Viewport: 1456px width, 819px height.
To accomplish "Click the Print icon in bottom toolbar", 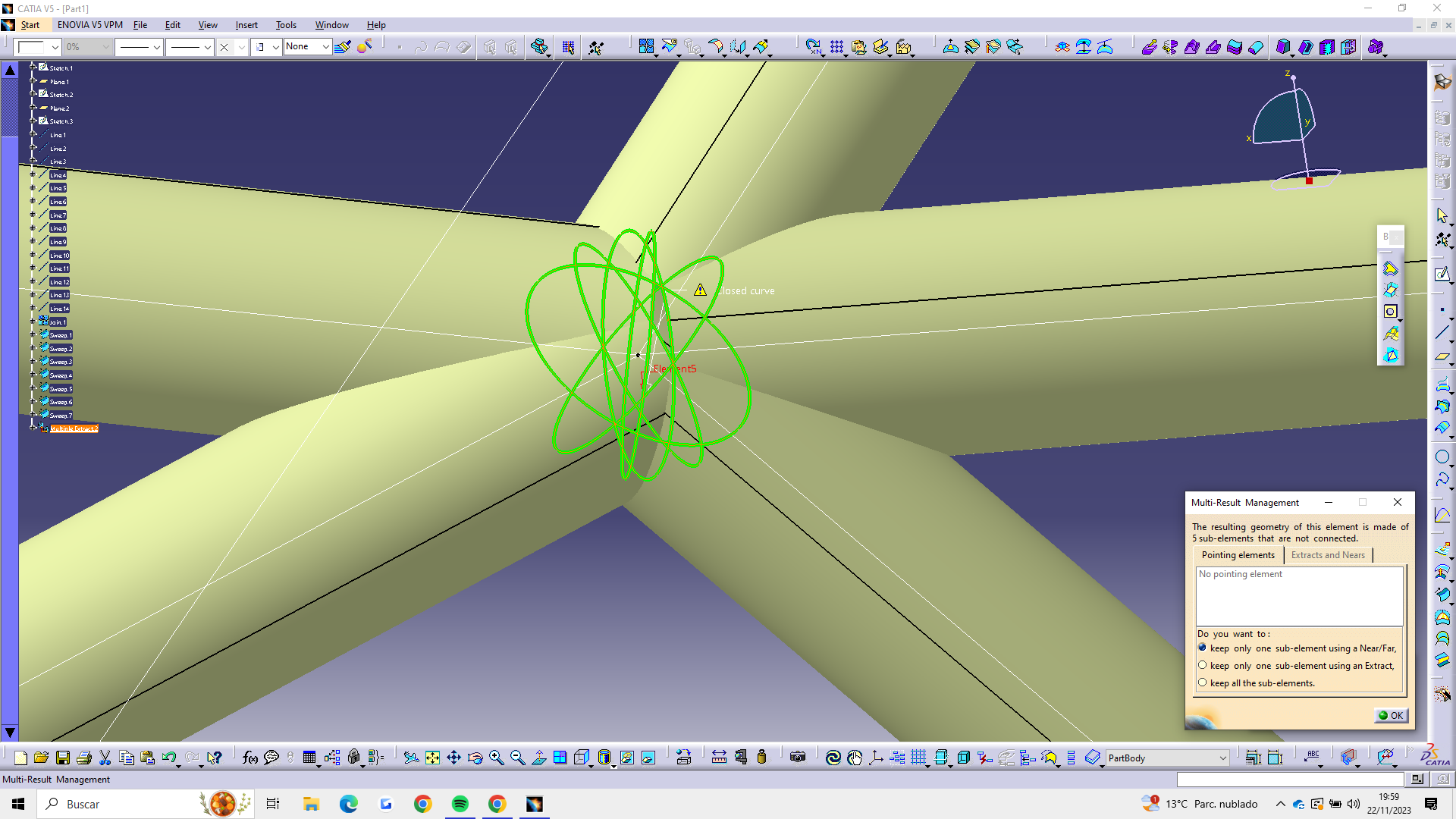I will (x=84, y=758).
